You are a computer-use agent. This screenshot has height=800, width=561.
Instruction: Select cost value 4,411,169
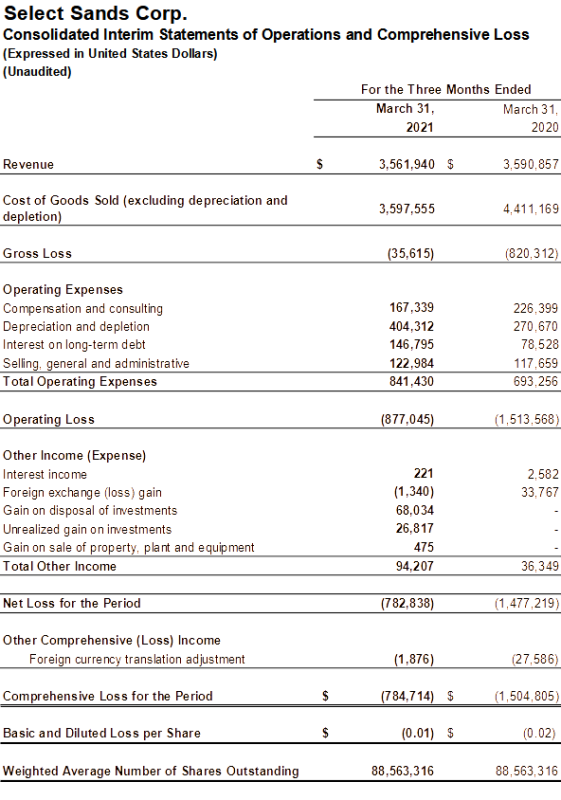pyautogui.click(x=531, y=209)
